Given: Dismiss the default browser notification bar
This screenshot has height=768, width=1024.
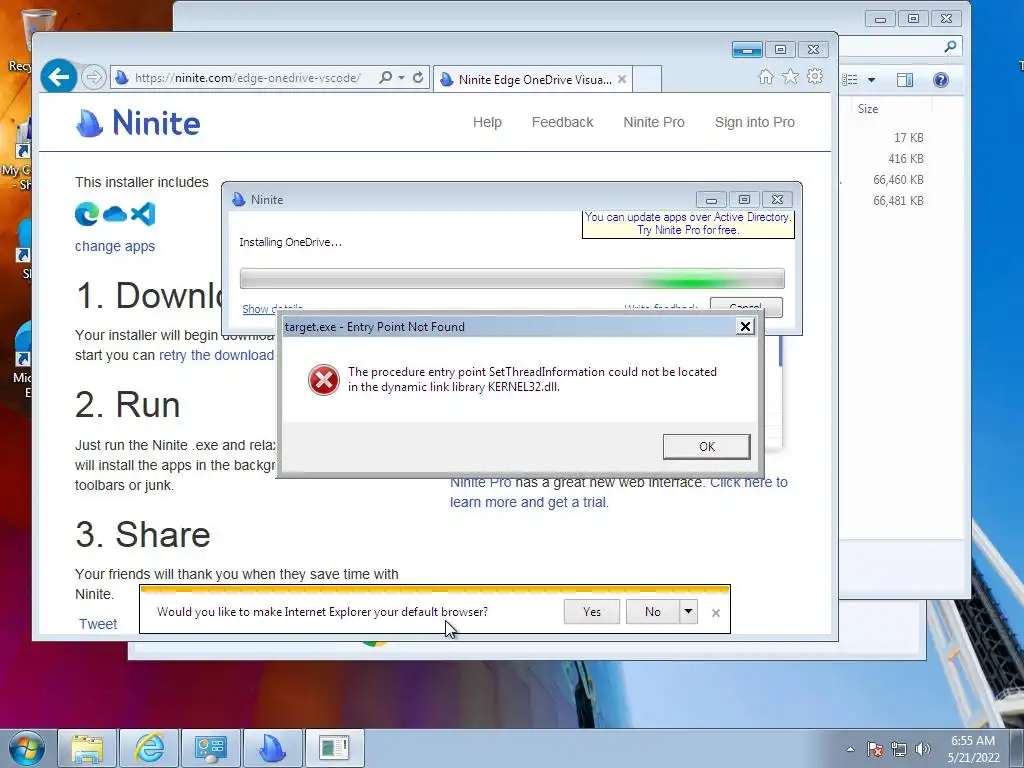Looking at the screenshot, I should point(716,613).
